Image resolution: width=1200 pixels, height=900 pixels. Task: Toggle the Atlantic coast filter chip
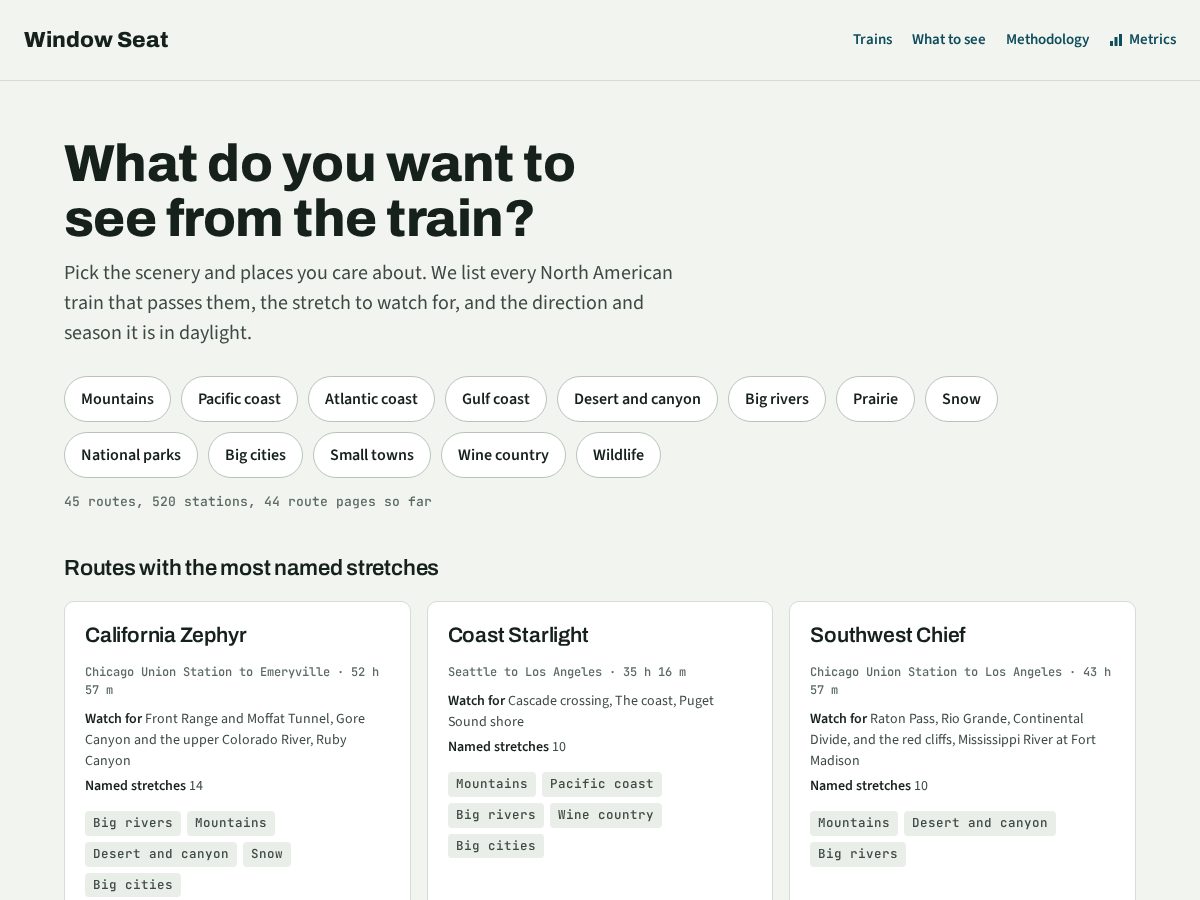[x=371, y=399]
